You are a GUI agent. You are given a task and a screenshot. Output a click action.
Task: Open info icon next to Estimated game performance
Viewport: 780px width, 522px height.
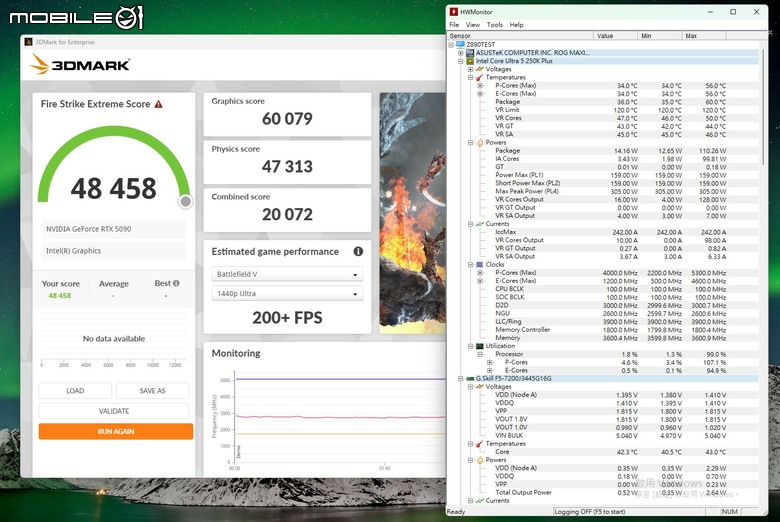[358, 251]
